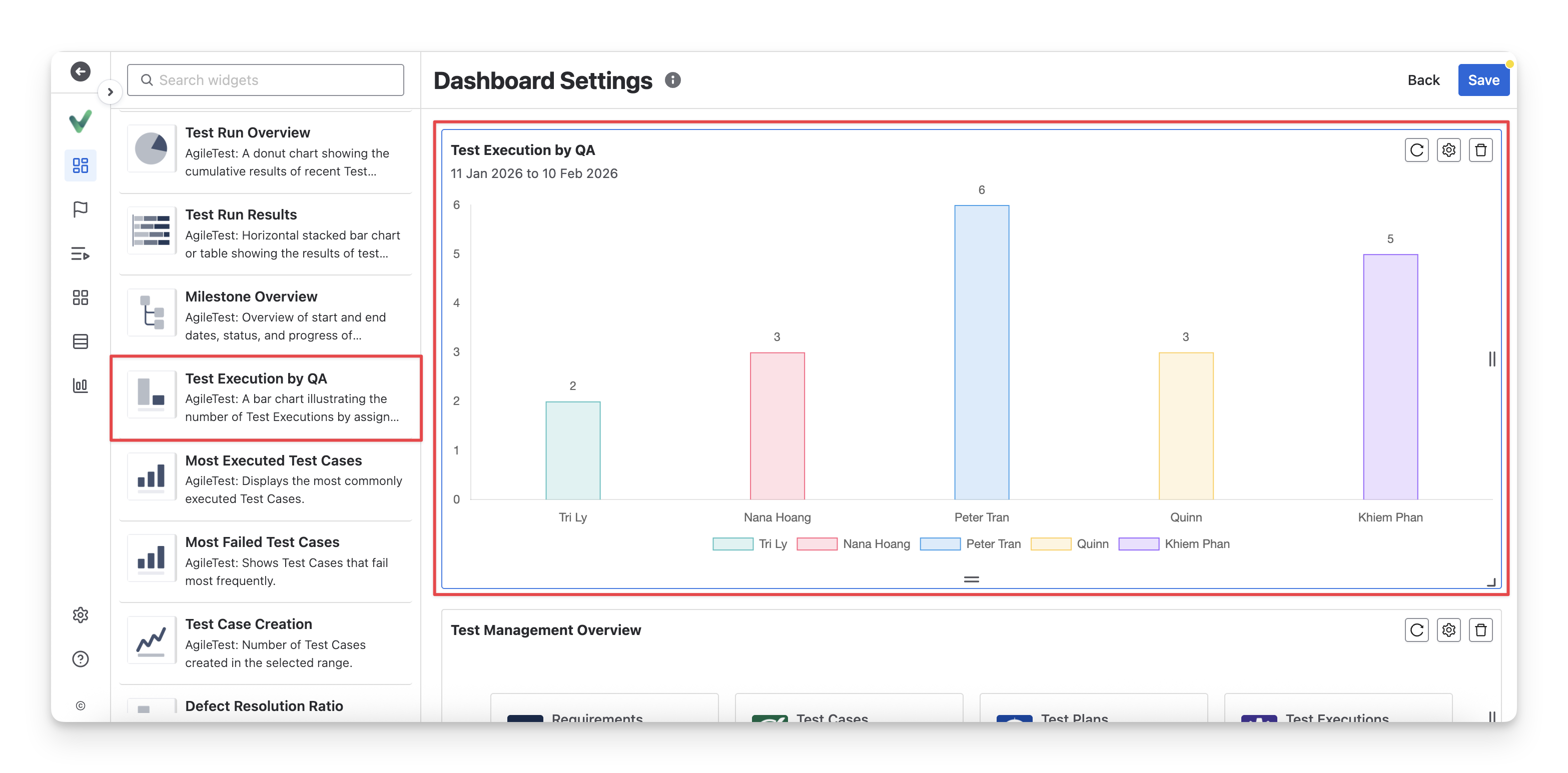Open the flag milestones icon in sidebar
The height and width of the screenshot is (773, 1568).
click(81, 209)
